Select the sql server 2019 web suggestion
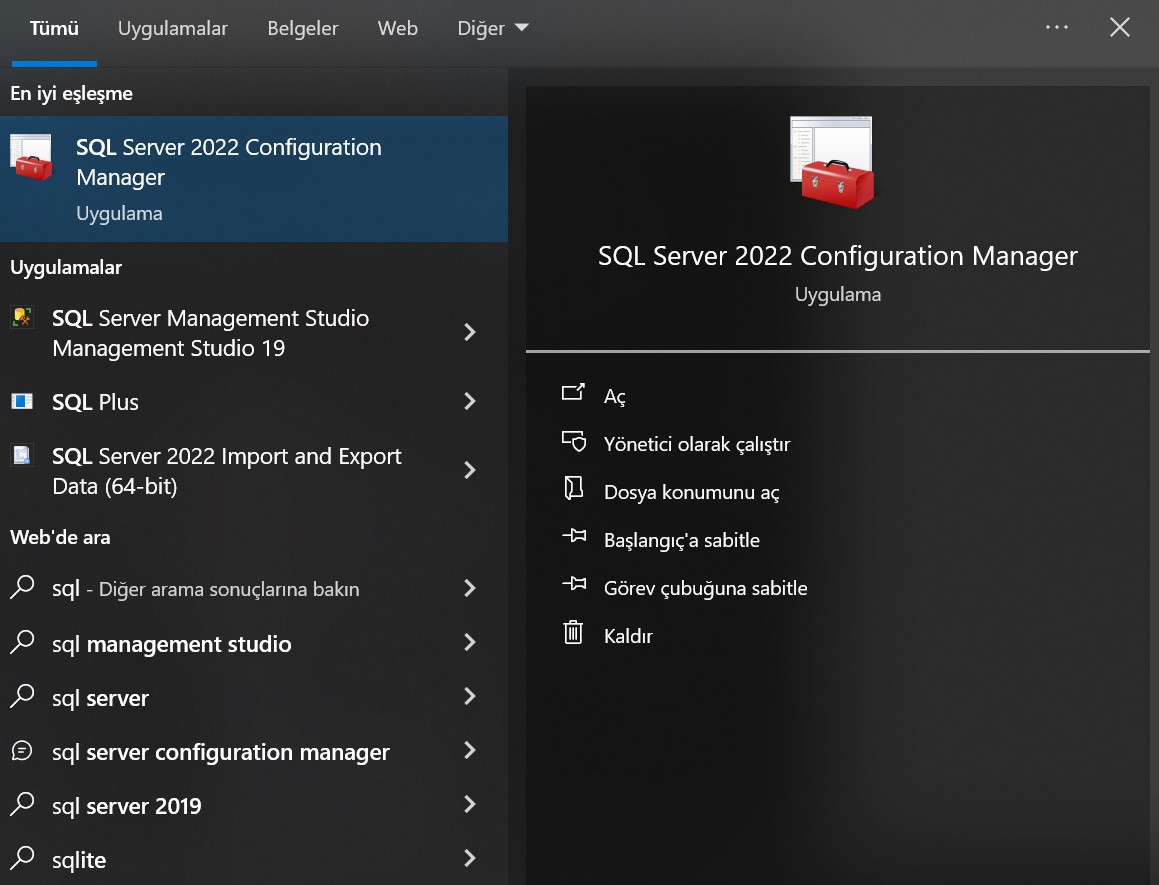Viewport: 1159px width, 885px height. [x=127, y=806]
